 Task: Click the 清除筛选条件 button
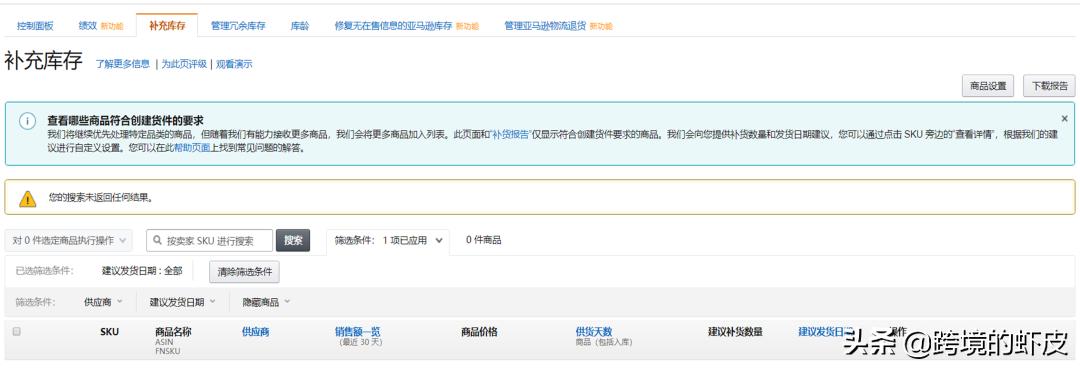click(x=245, y=272)
